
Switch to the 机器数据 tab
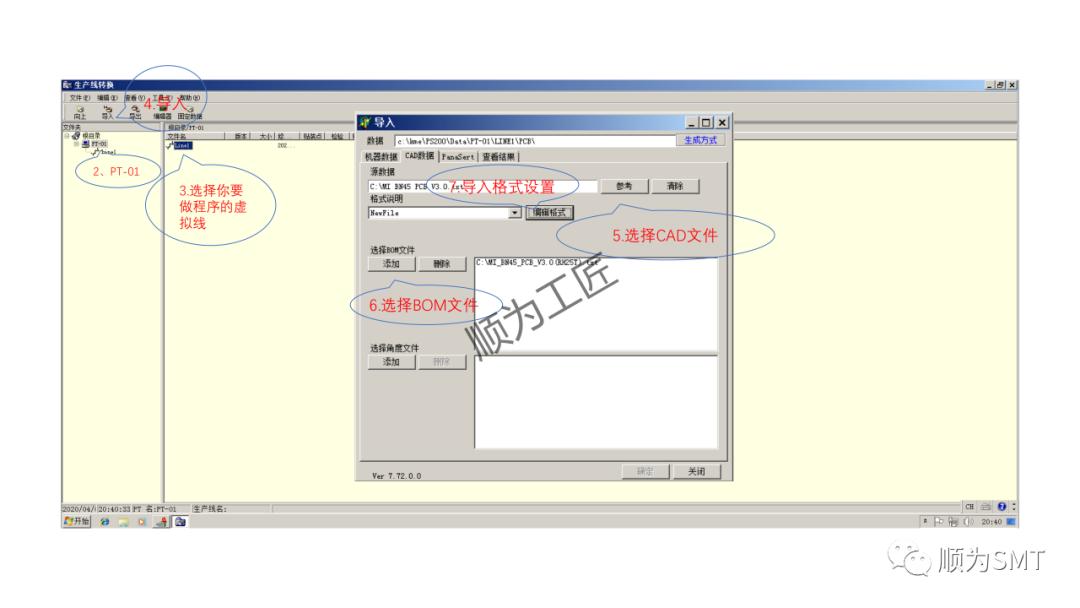[381, 157]
